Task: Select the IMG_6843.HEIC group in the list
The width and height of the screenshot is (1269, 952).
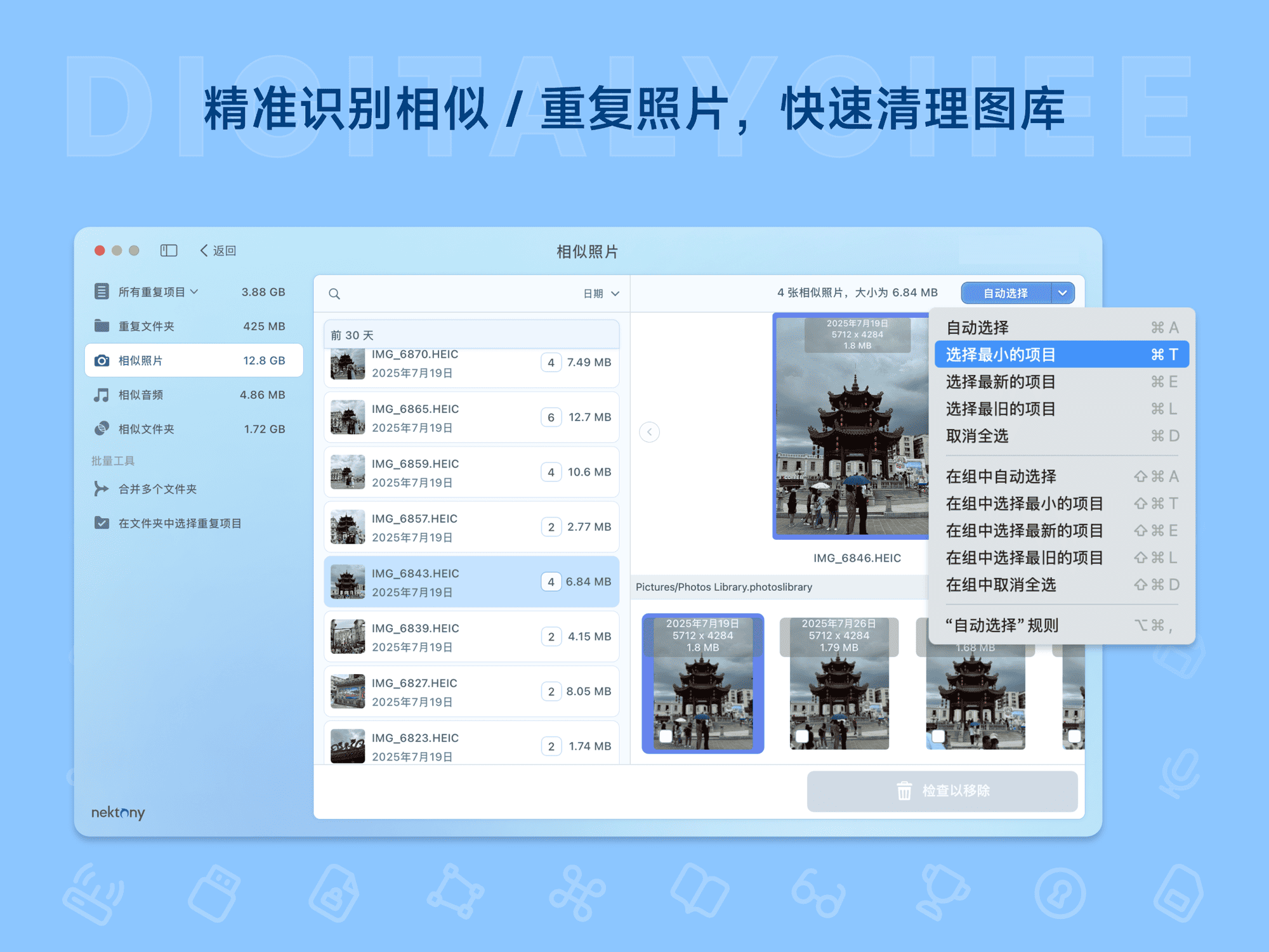Action: coord(471,582)
